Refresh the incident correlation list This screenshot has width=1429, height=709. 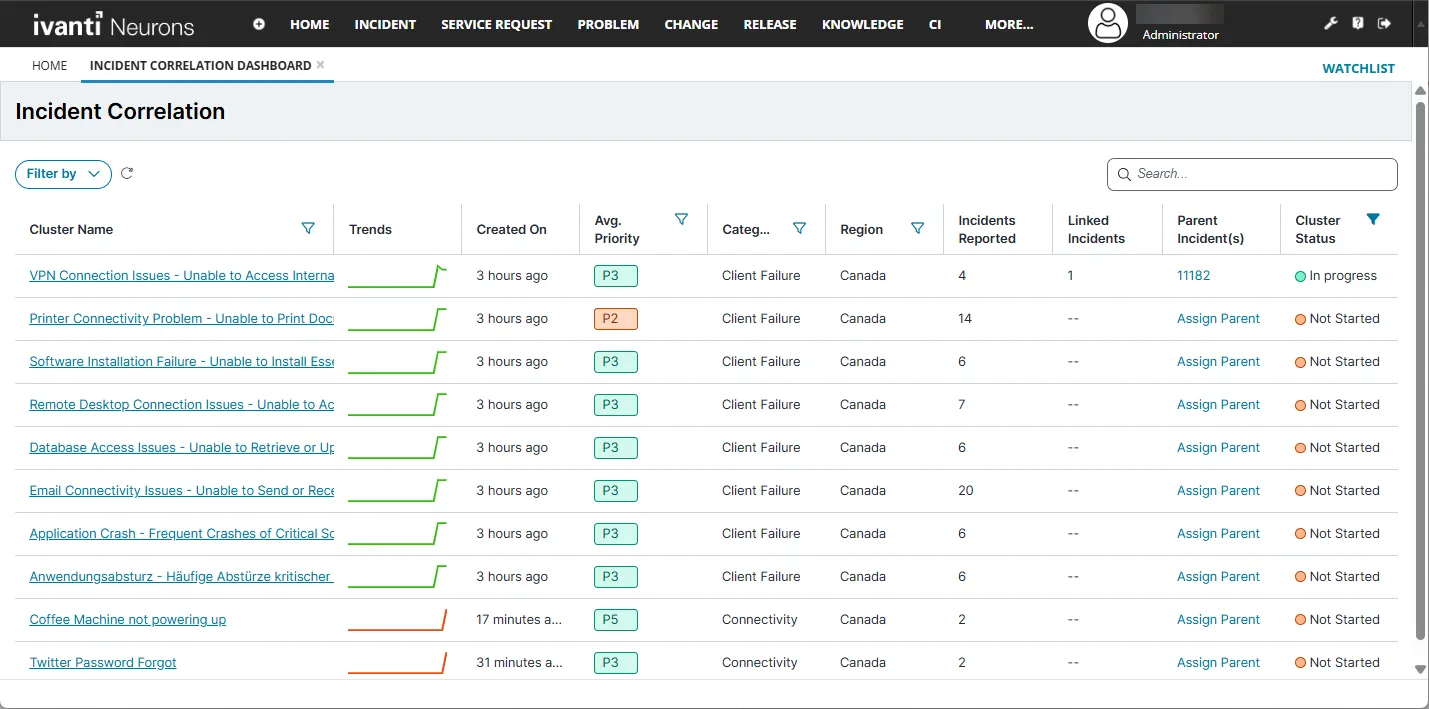(127, 174)
